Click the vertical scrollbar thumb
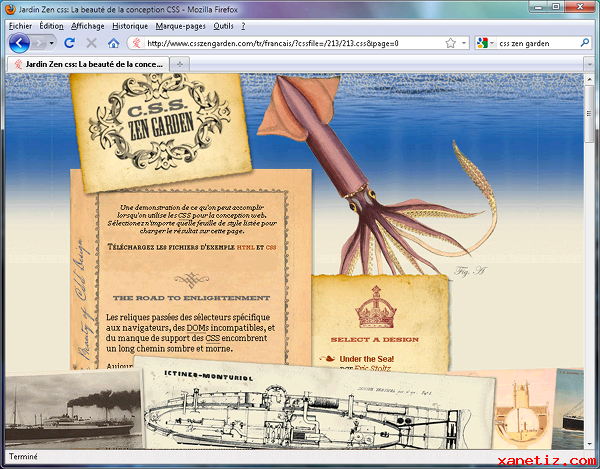 [589, 114]
